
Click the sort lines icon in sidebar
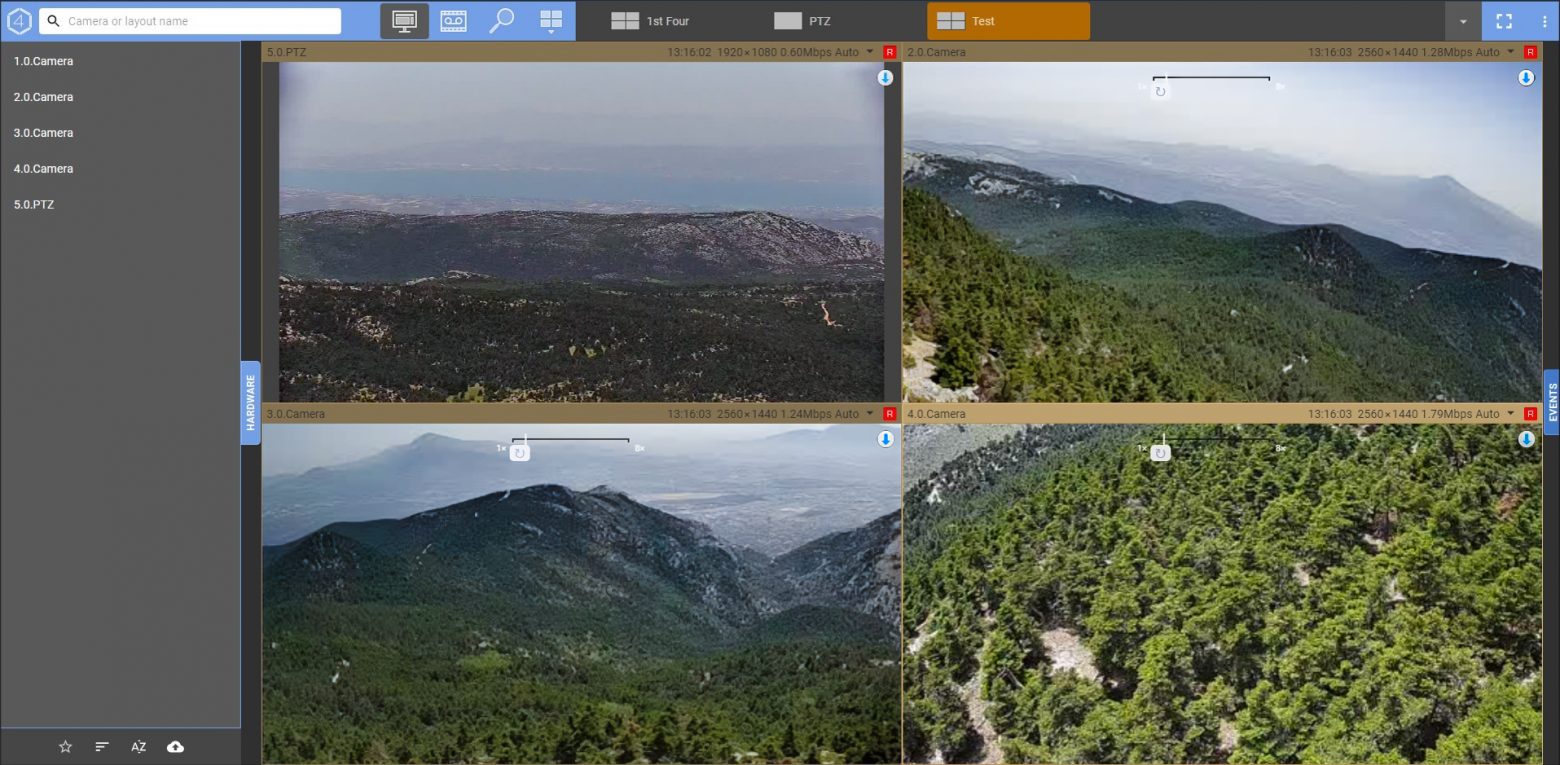pyautogui.click(x=102, y=747)
